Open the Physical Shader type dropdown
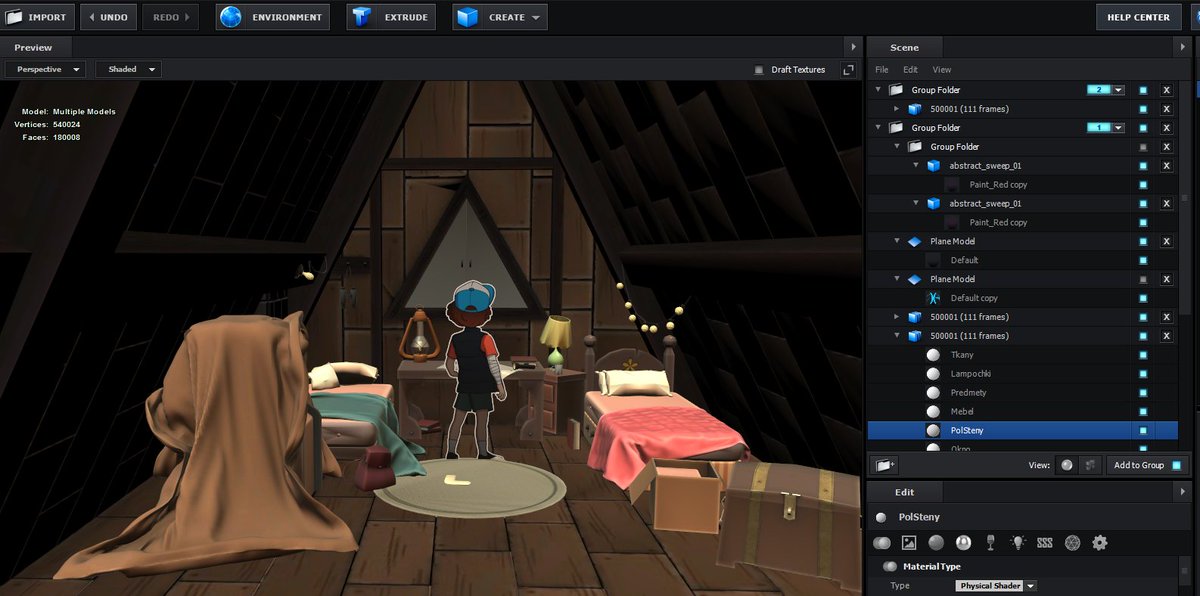The width and height of the screenshot is (1200, 596). [x=996, y=586]
